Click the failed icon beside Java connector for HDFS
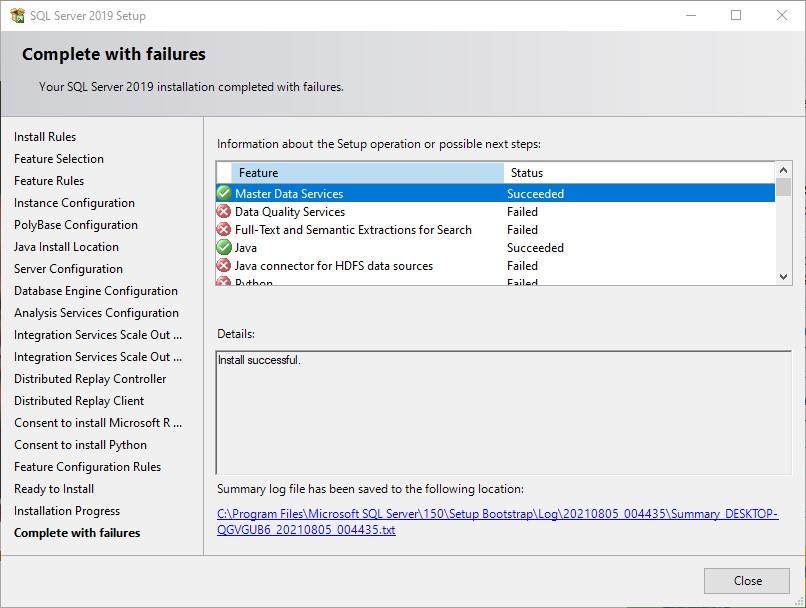Viewport: 806px width, 608px height. pyautogui.click(x=224, y=265)
